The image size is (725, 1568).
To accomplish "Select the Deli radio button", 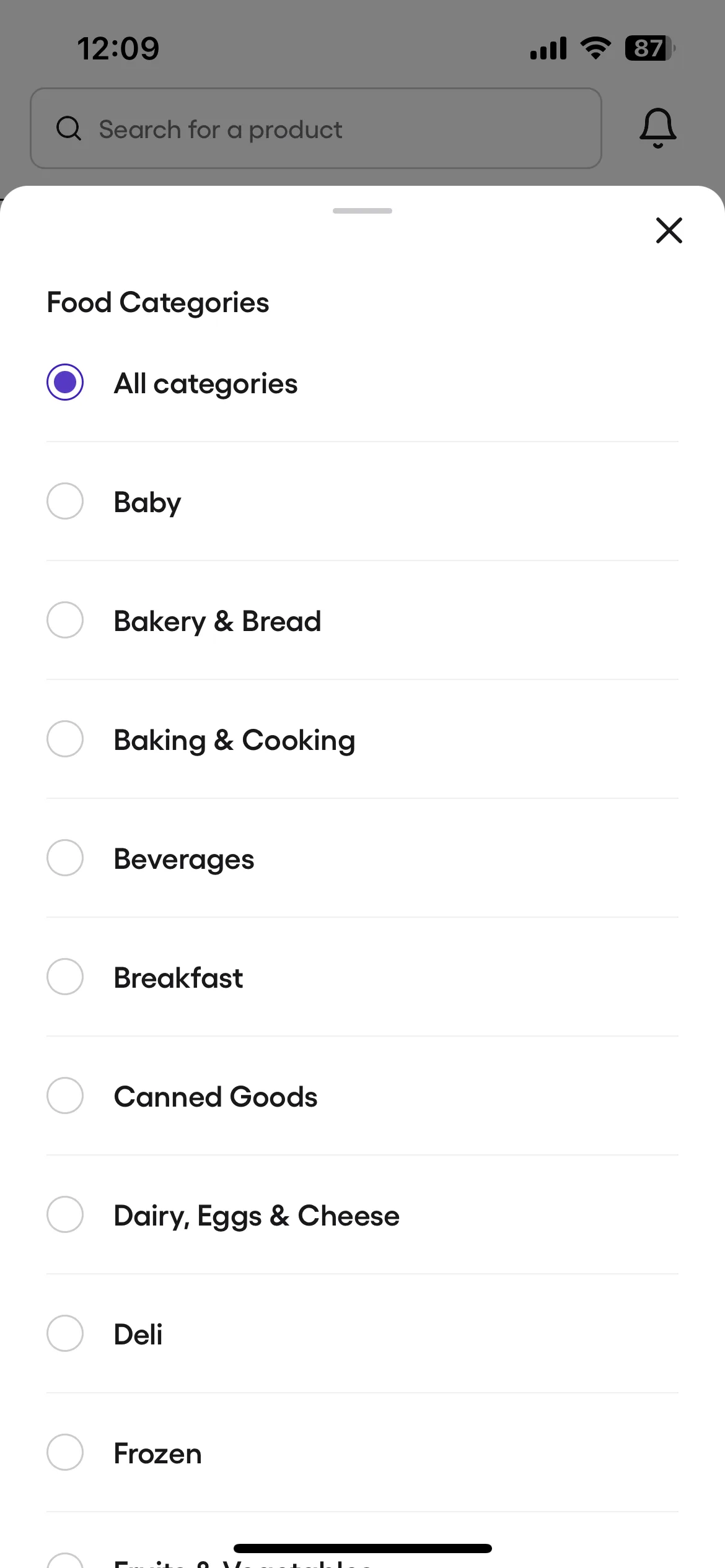I will coord(65,1333).
